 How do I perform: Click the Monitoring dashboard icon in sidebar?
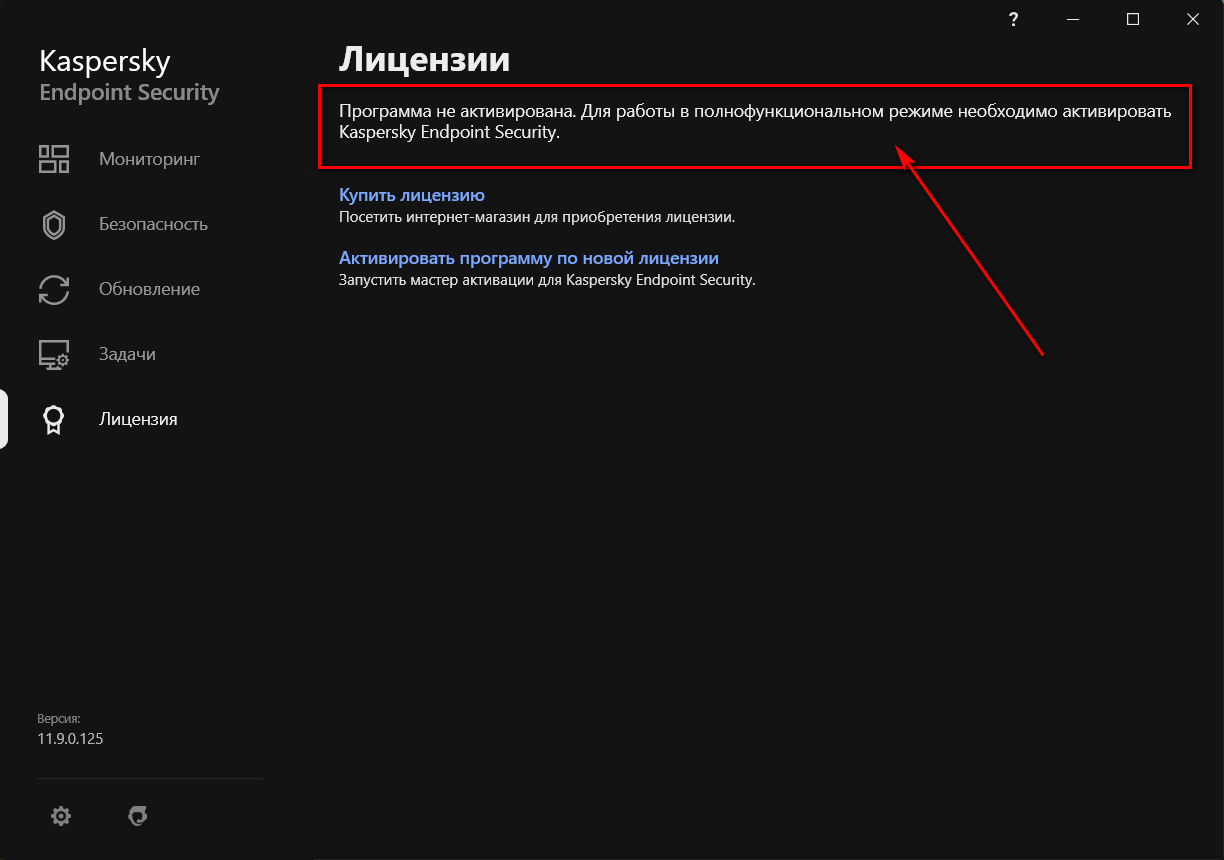(54, 159)
